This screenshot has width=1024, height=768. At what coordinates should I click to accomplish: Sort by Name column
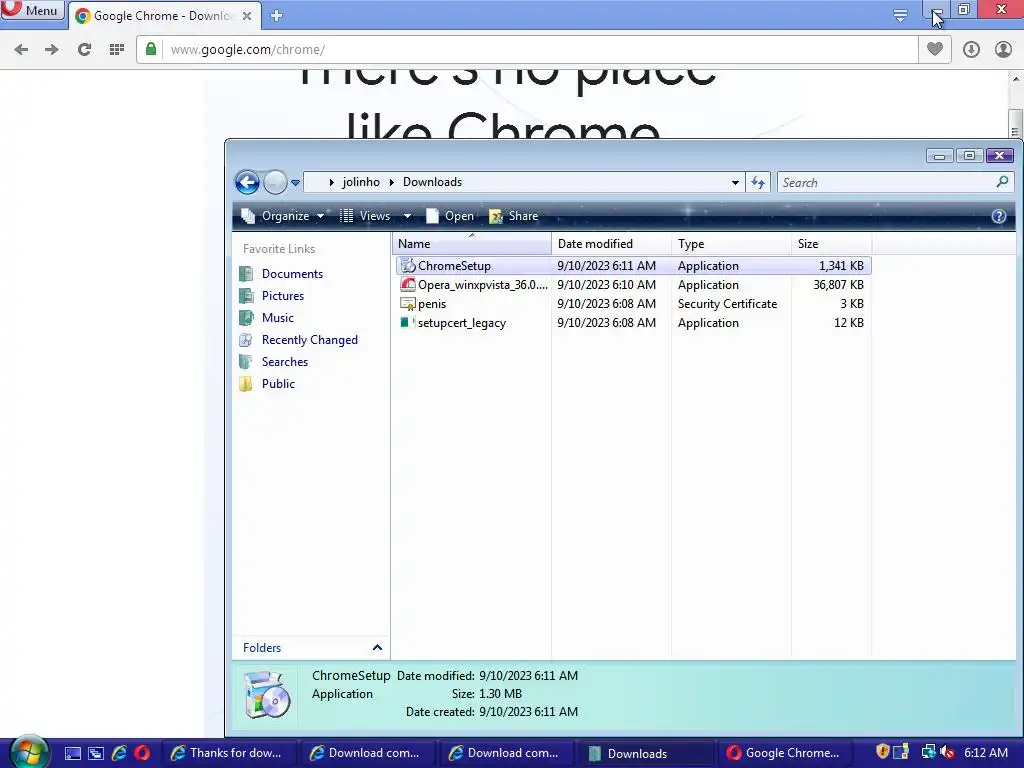coord(472,244)
